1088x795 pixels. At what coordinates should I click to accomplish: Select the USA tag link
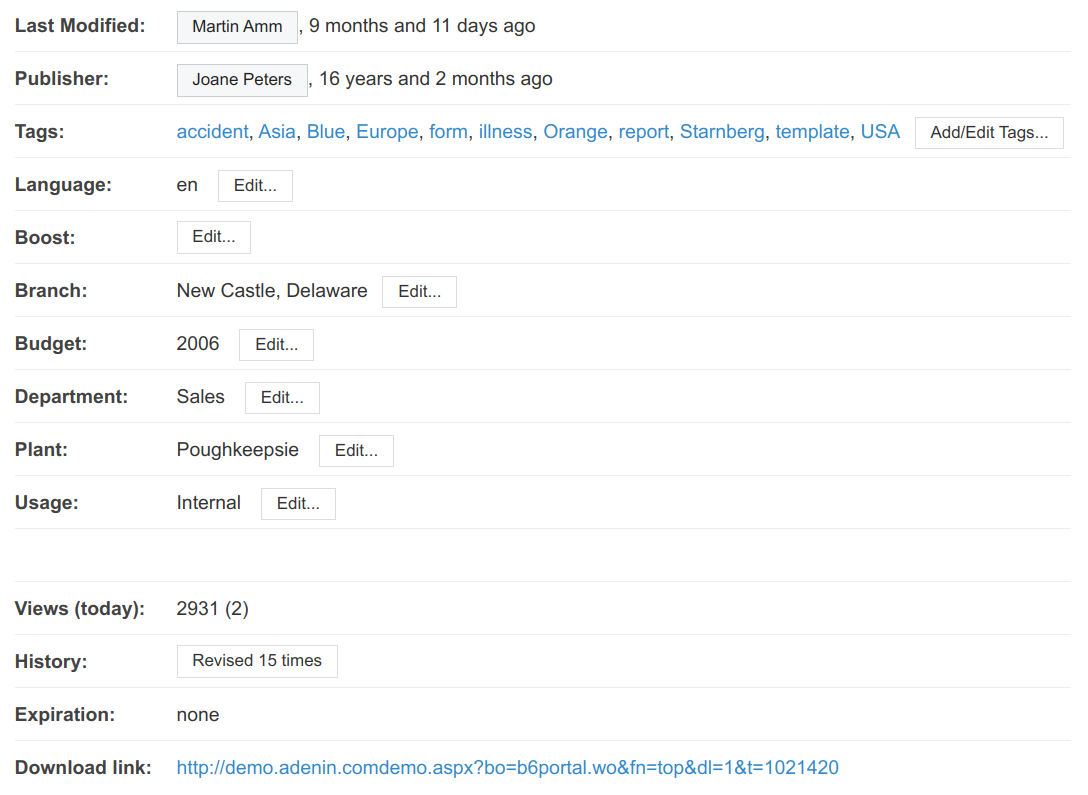(881, 132)
